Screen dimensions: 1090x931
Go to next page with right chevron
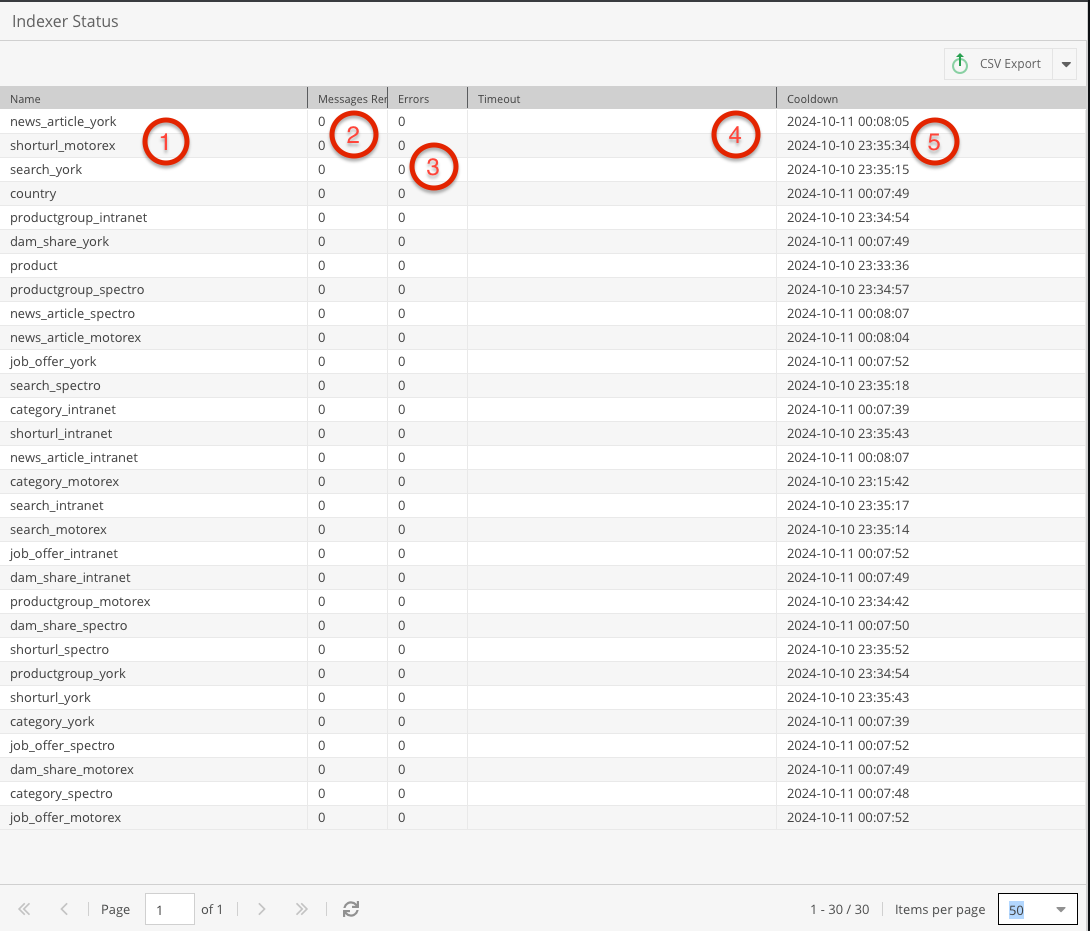coord(261,909)
